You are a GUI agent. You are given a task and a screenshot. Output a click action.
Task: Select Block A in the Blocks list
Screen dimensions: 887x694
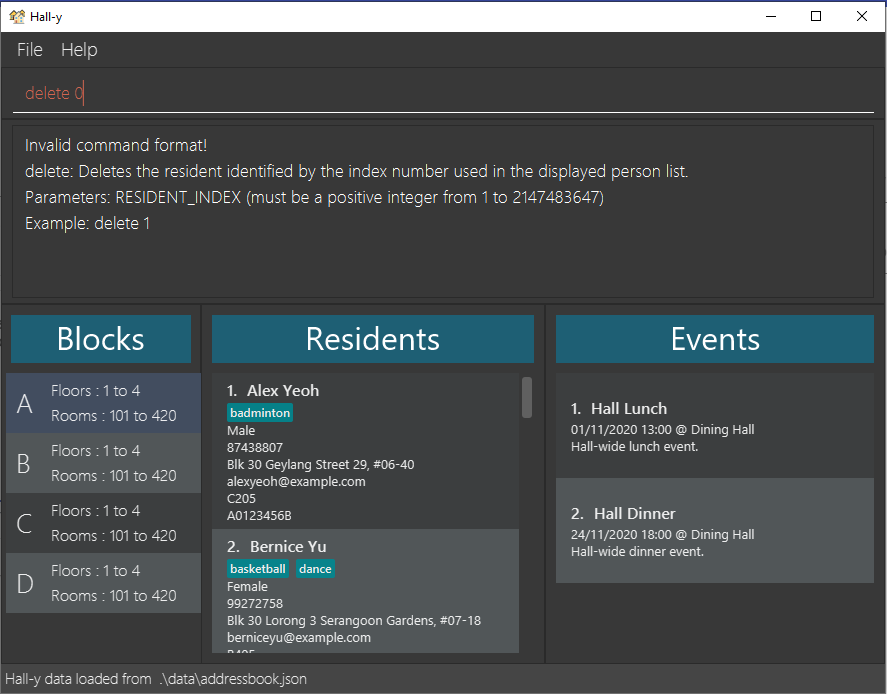pos(104,403)
